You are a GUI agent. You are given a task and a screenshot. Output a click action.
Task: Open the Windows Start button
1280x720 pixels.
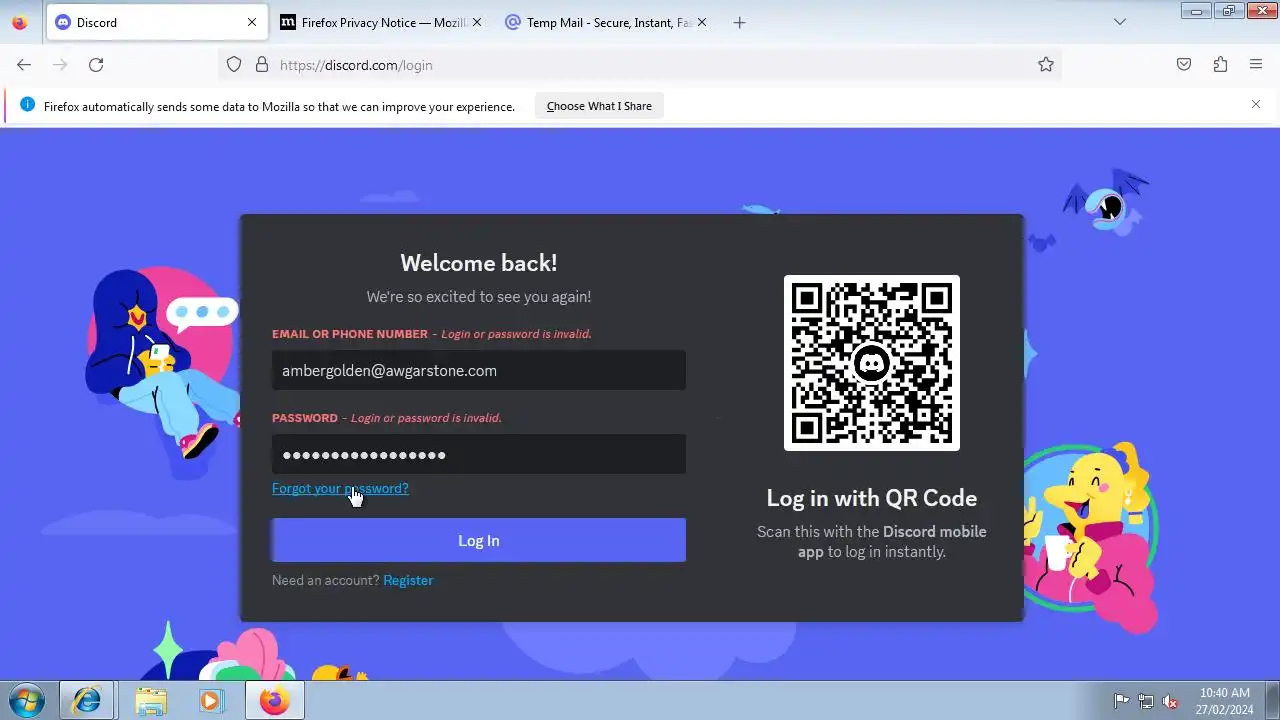[27, 700]
